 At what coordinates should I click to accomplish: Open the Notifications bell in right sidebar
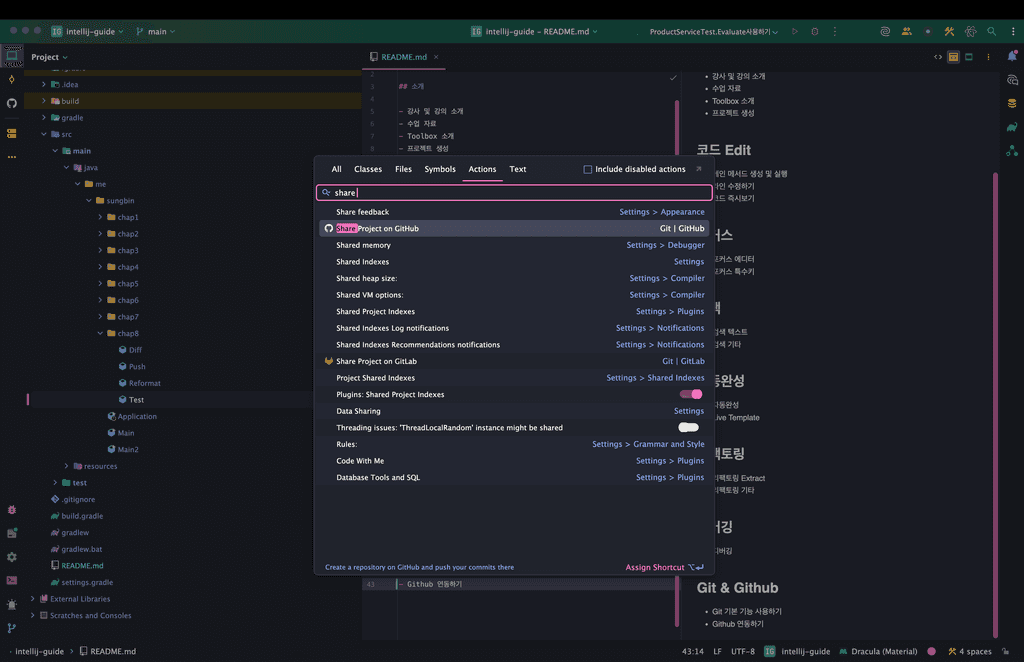[1012, 57]
